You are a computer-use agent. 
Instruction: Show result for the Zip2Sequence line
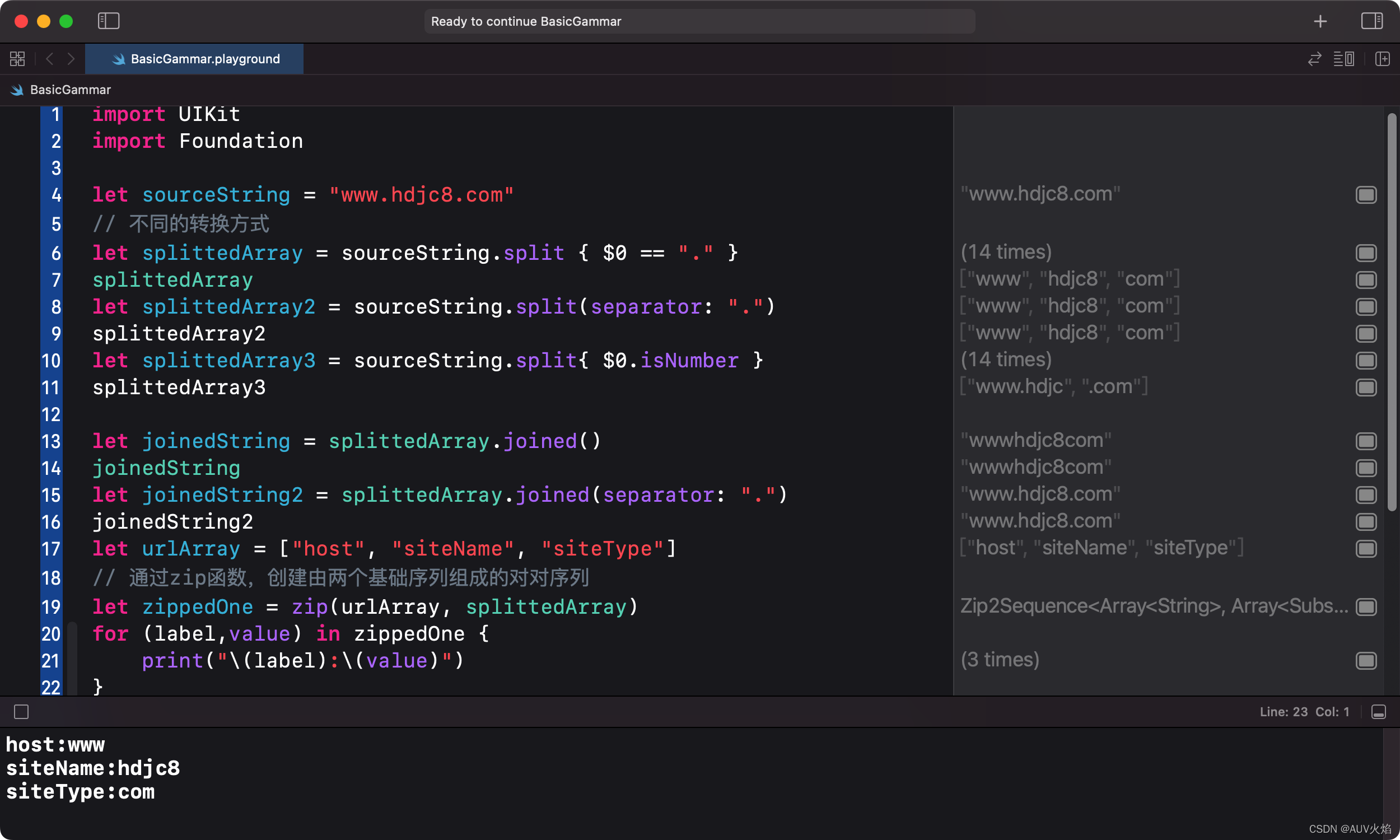click(x=1366, y=607)
